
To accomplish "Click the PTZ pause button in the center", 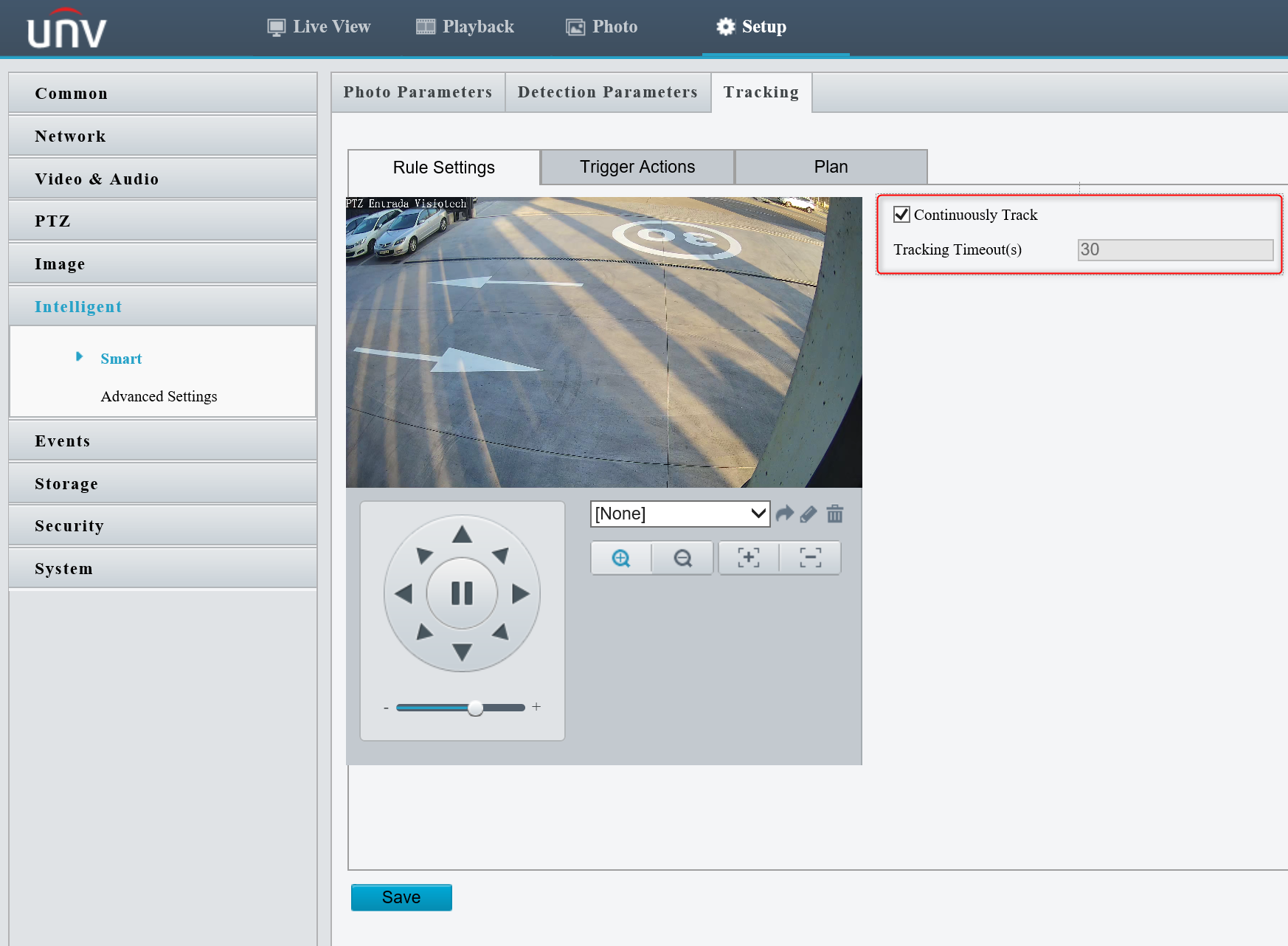I will point(462,593).
